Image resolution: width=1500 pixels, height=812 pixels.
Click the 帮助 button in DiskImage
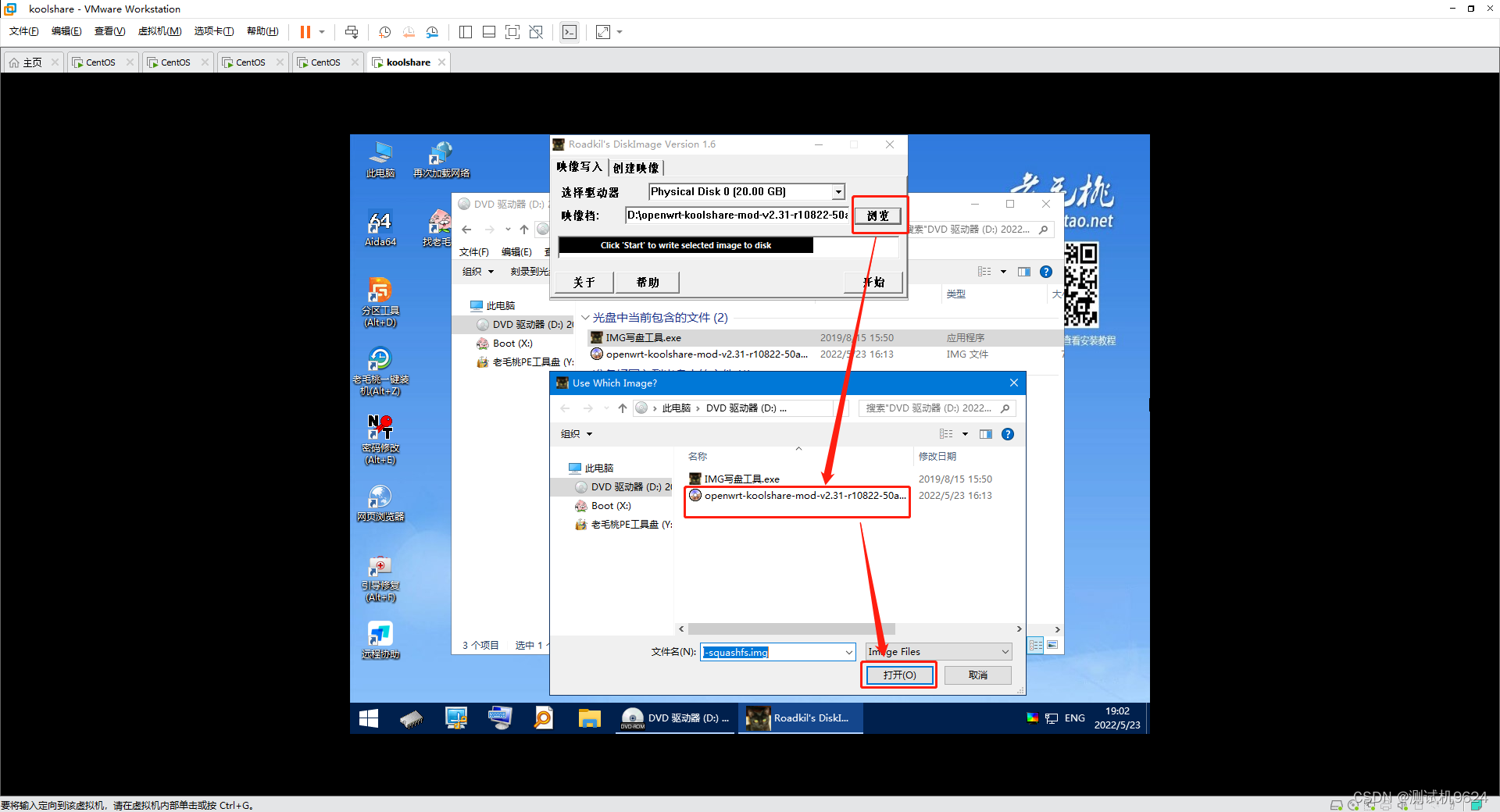point(648,283)
